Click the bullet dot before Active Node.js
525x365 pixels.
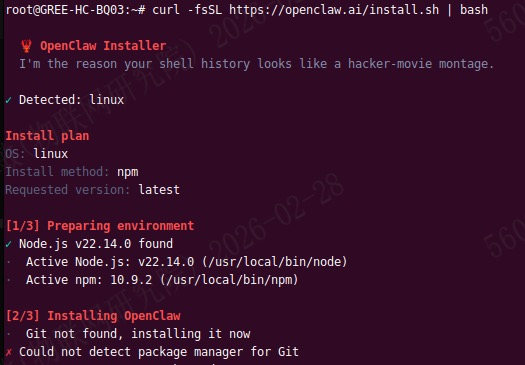click(9, 262)
